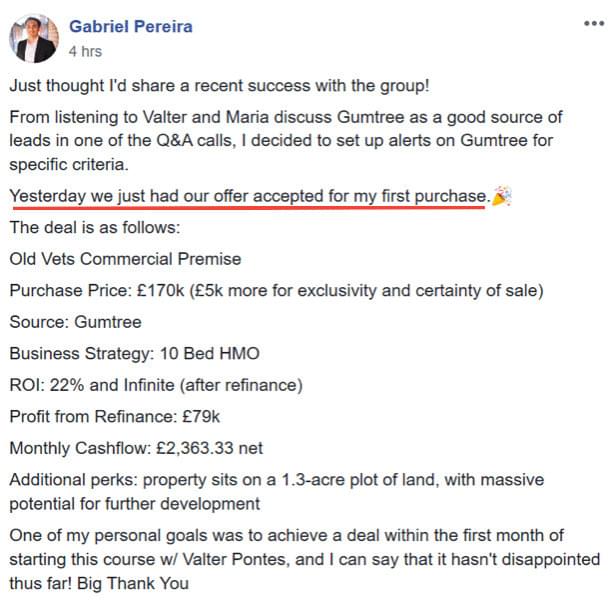Click the red-underlined 'offer accepted' sentence
The image size is (609, 613).
point(250,196)
